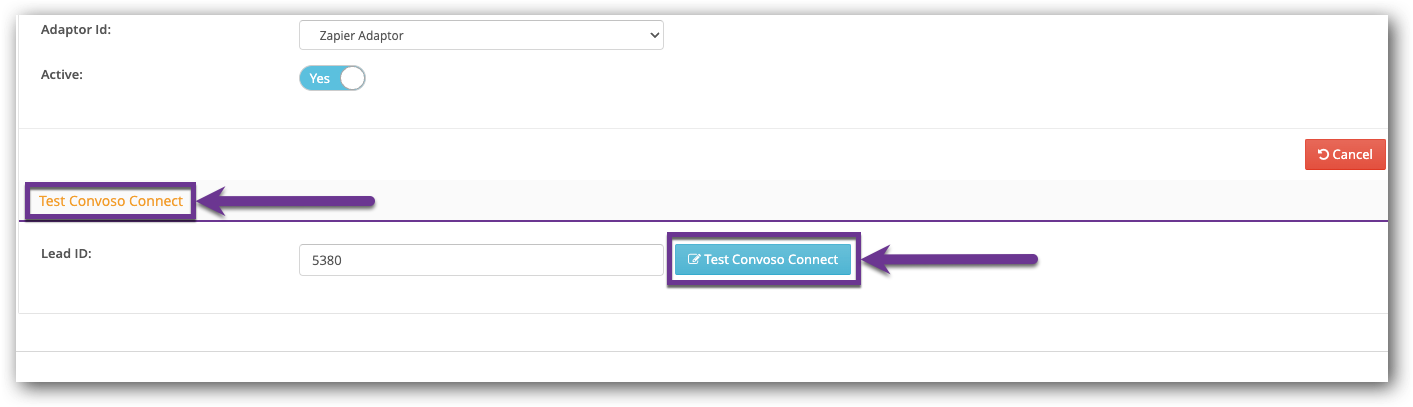Click the 'Yes' text on the Active switch
Image resolution: width=1413 pixels, height=407 pixels.
pos(319,78)
